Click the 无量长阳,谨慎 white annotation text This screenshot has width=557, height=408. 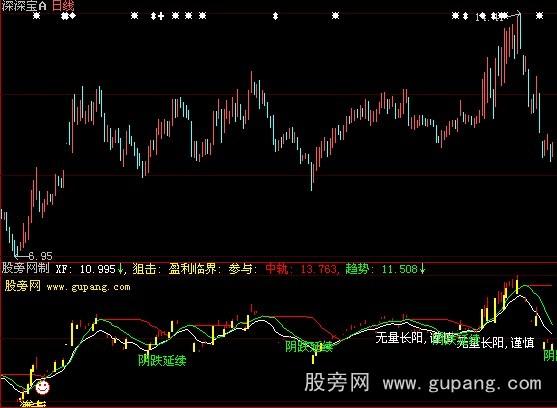[495, 342]
